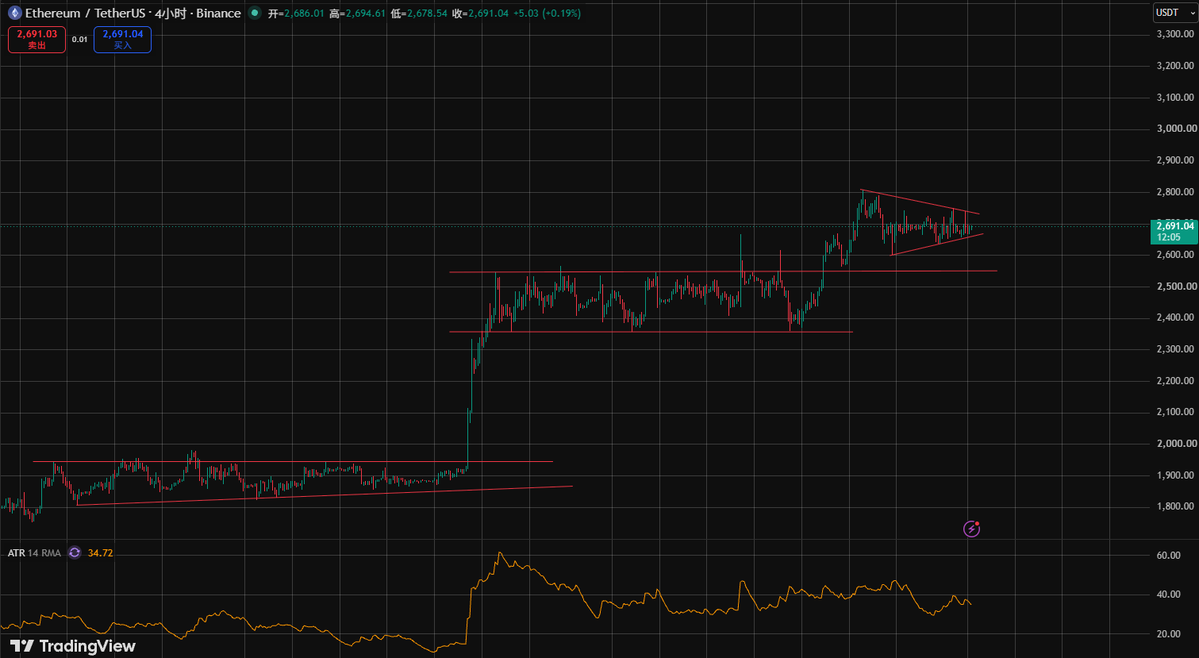
Task: Click the orange ATR value 34.72
Action: (x=100, y=553)
